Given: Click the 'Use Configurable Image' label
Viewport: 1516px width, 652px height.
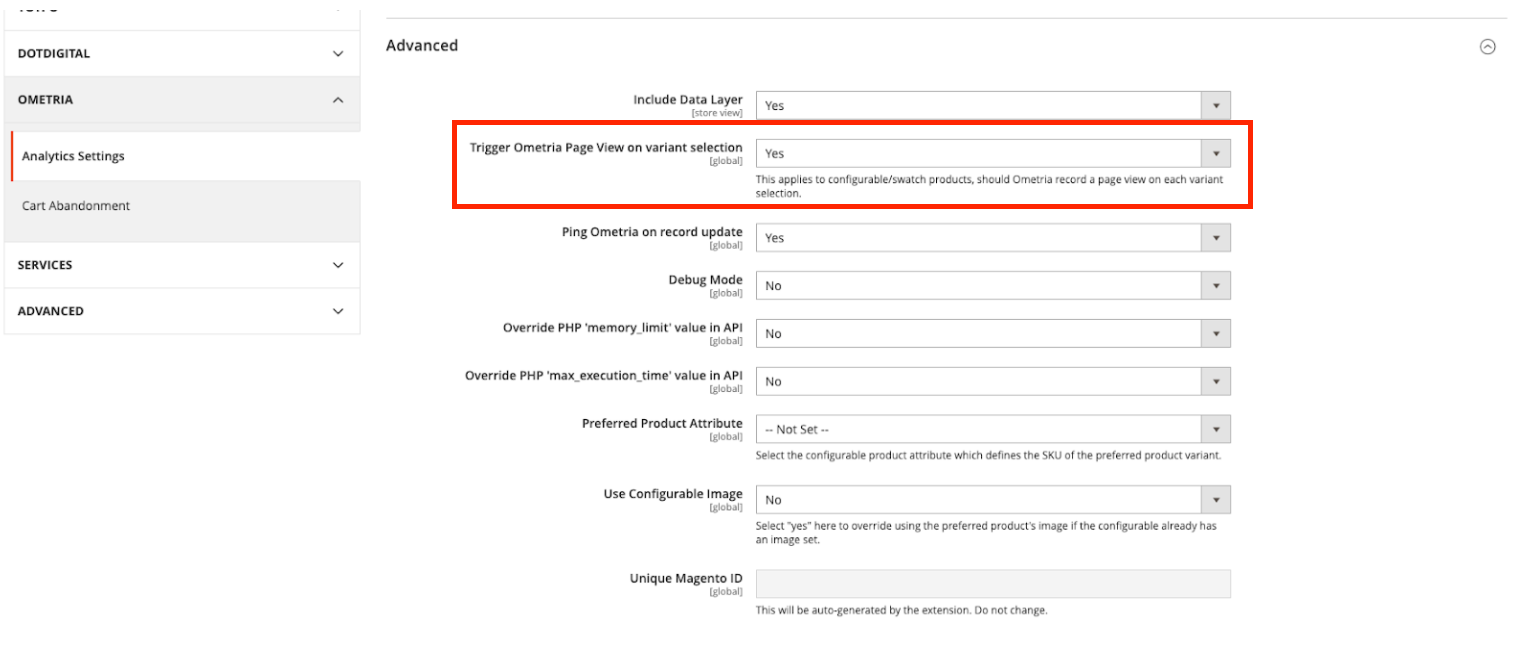Looking at the screenshot, I should pyautogui.click(x=673, y=493).
